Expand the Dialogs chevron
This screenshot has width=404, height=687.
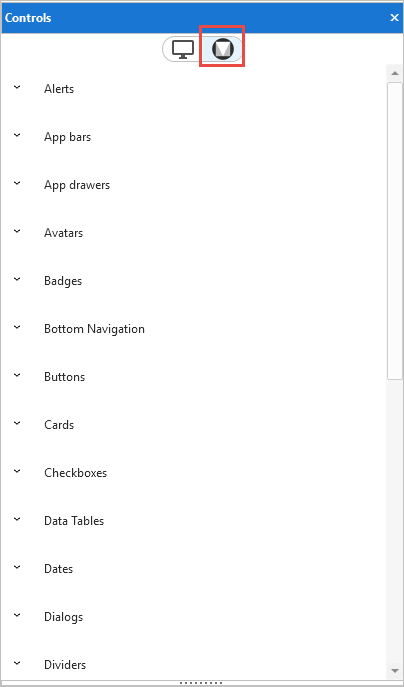tap(17, 615)
